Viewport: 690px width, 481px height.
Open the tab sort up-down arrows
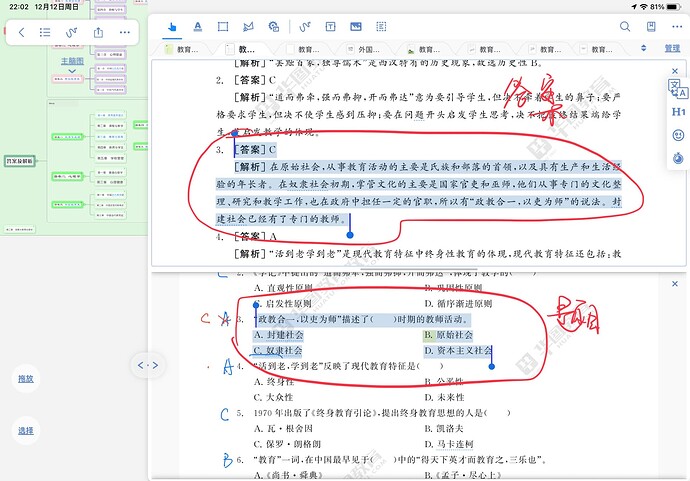643,48
